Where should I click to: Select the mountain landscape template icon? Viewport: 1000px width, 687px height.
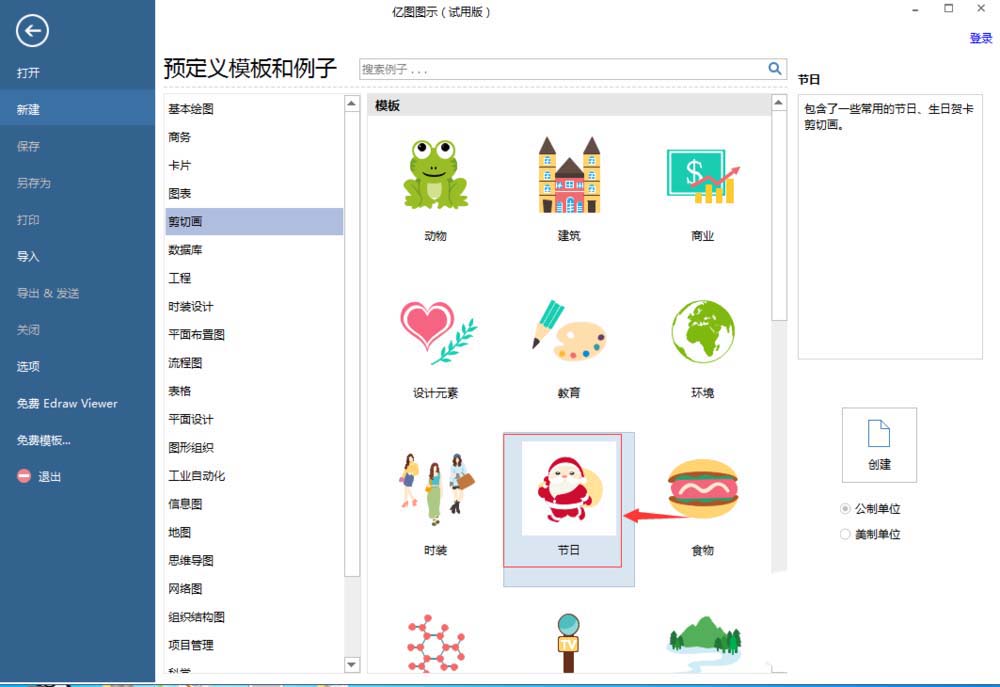pos(705,643)
